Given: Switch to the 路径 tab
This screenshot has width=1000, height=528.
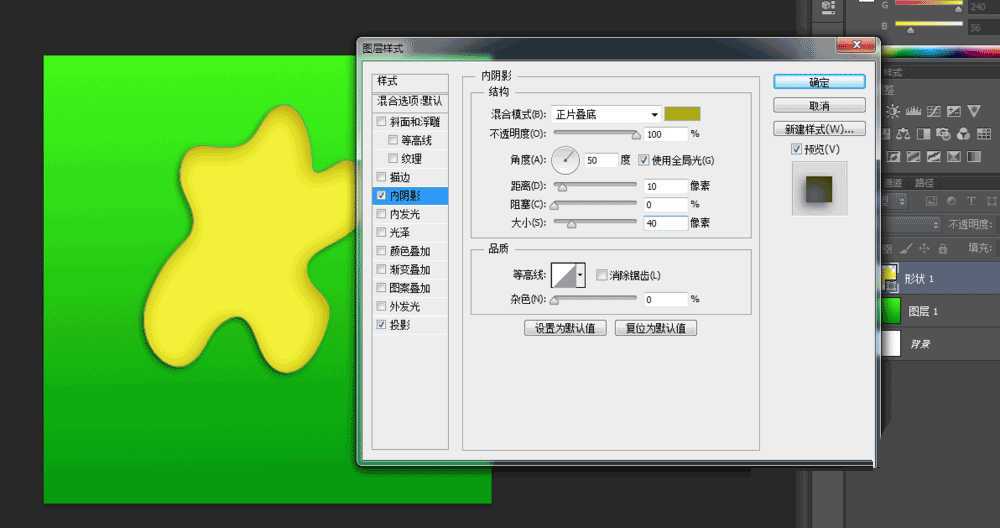Looking at the screenshot, I should [x=924, y=183].
